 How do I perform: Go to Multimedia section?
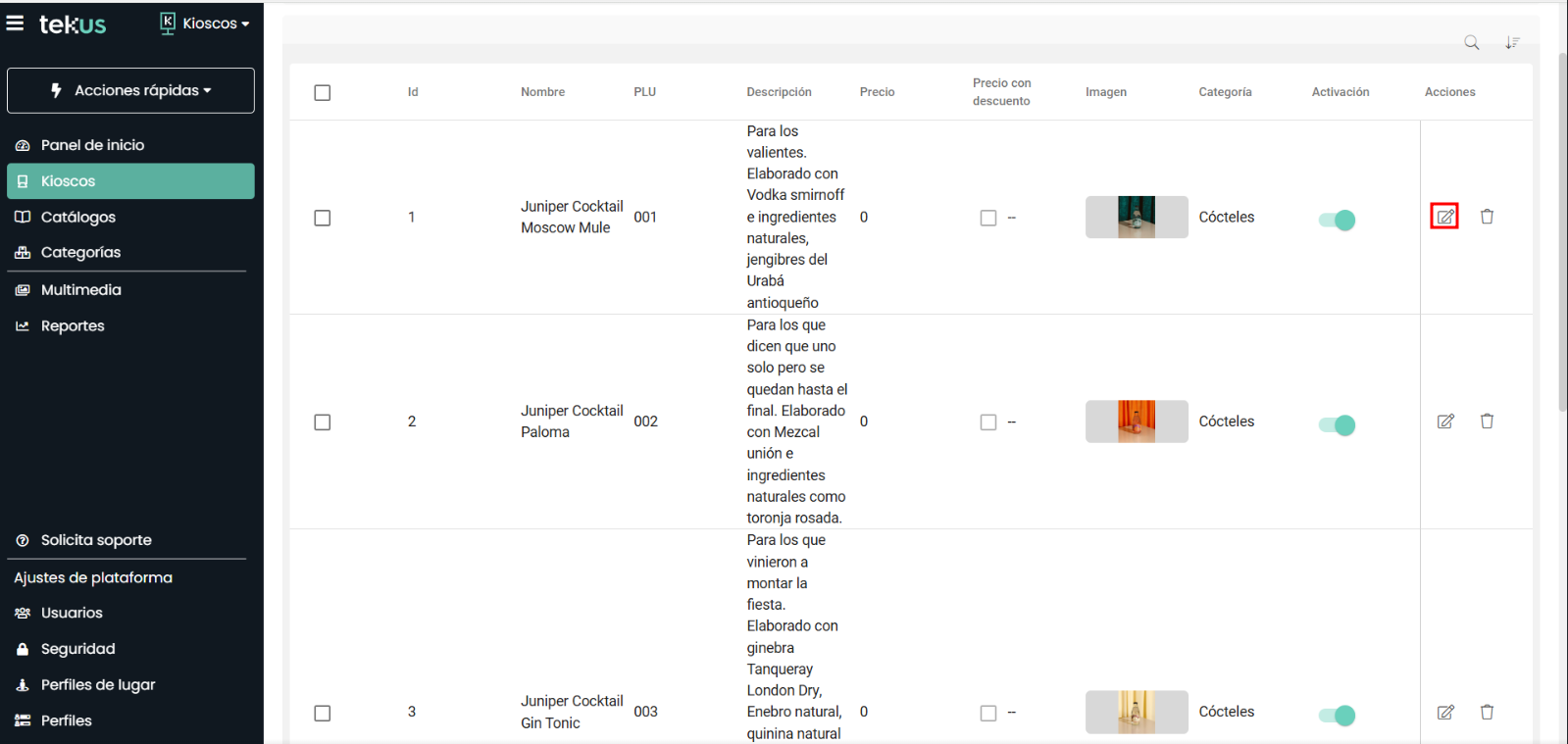click(x=80, y=290)
